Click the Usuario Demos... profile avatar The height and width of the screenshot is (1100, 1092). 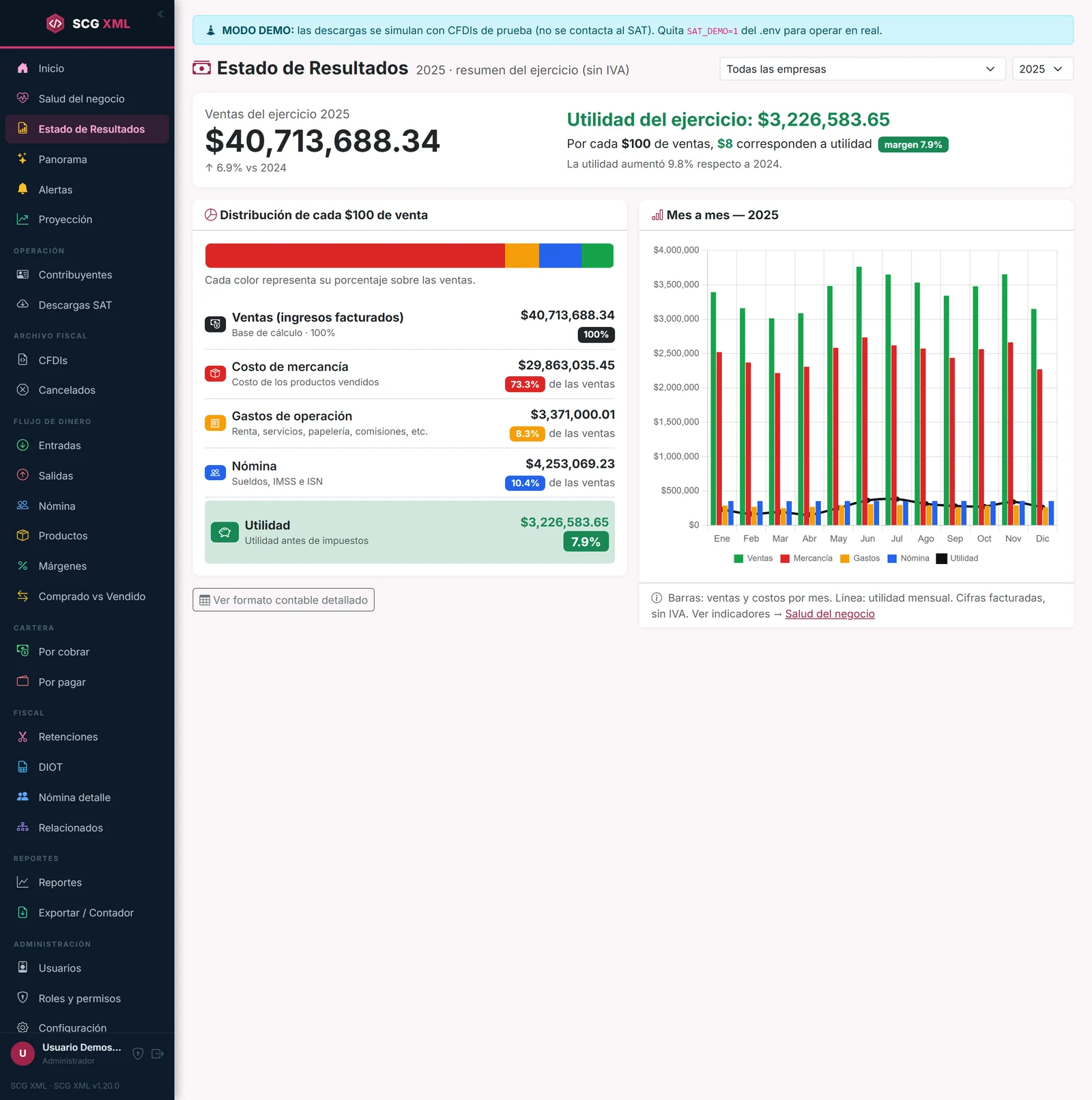[x=23, y=1054]
